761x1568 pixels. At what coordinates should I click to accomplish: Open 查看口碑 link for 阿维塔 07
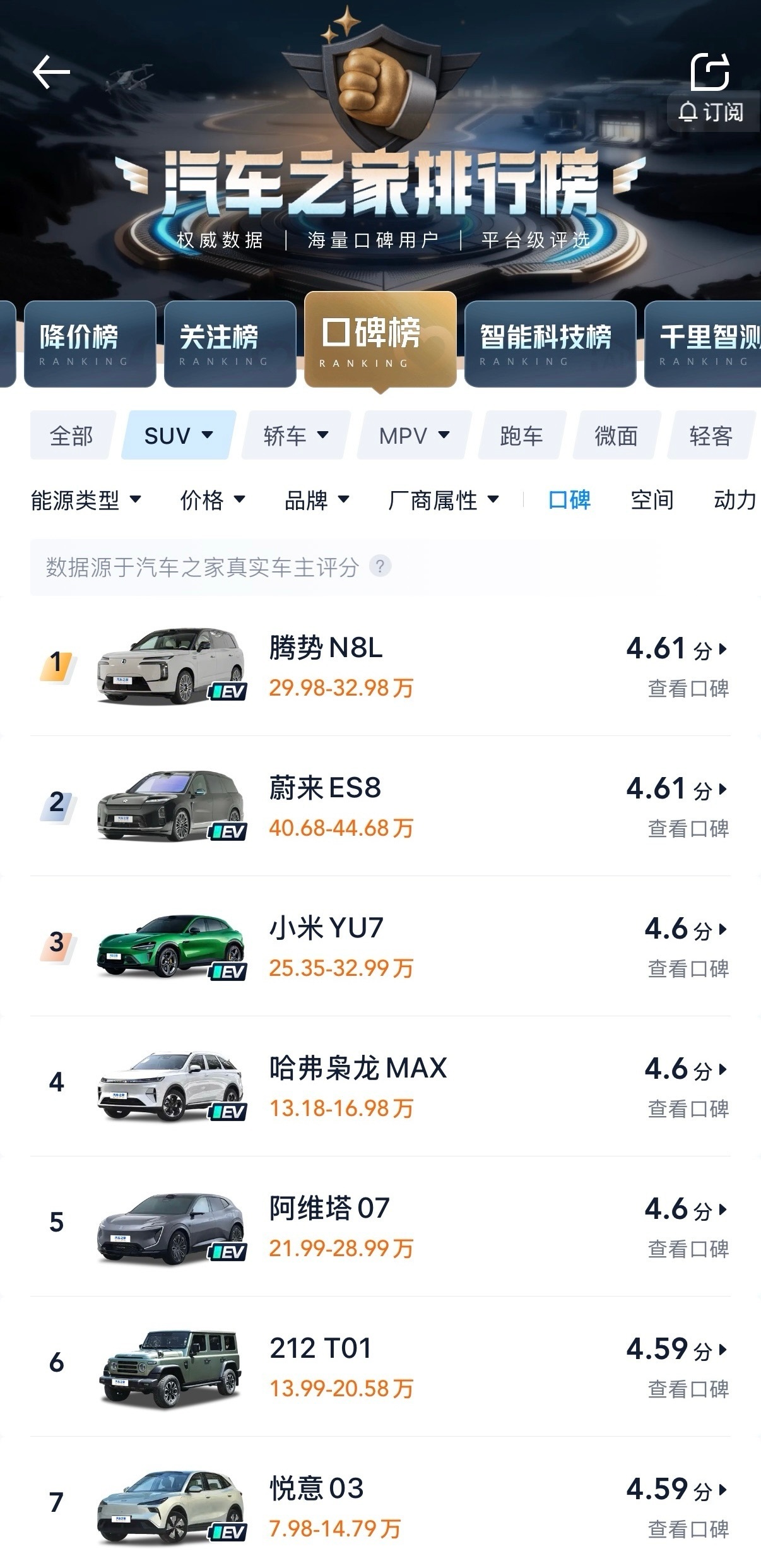(688, 1249)
